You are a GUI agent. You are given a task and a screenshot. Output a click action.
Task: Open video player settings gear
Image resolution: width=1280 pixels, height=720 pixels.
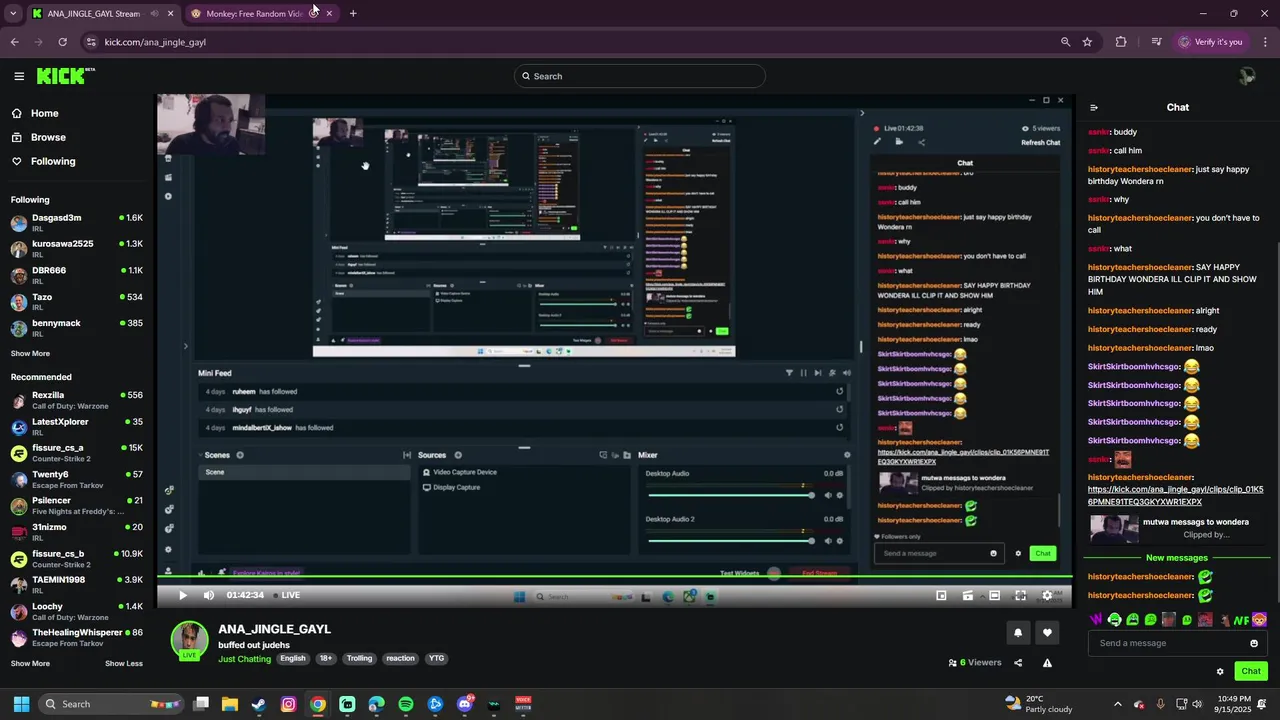coord(1047,595)
